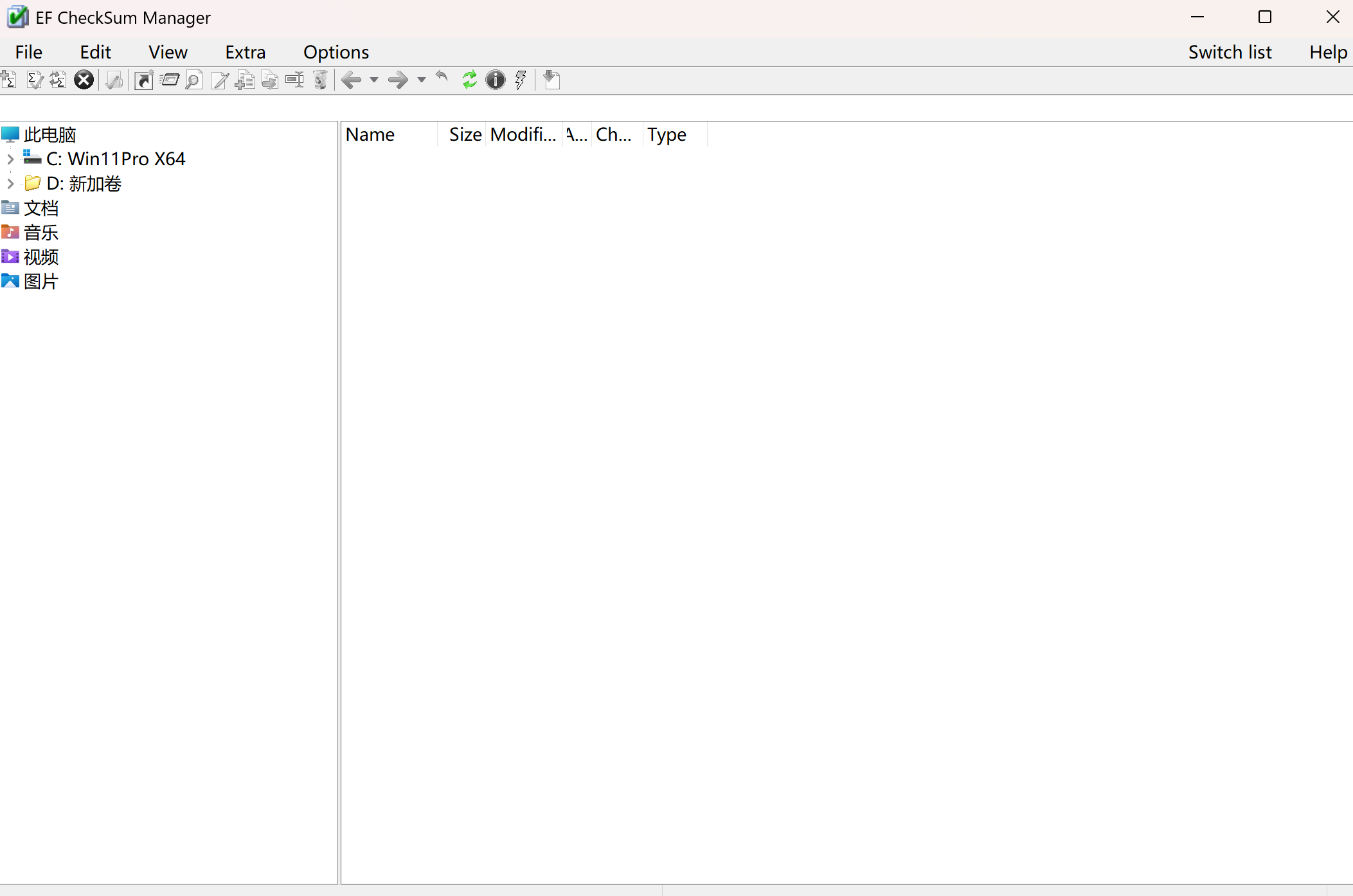Click the update checksum (sigma arrows) icon

coord(58,80)
